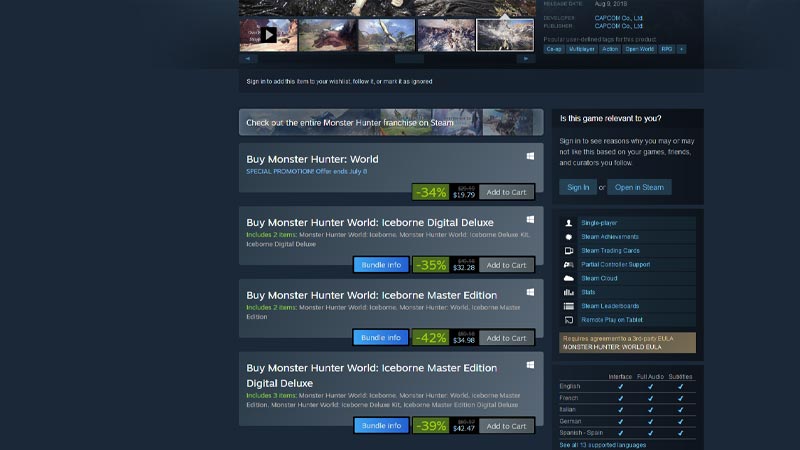Click Windows icon on the $34.98 Master Edition
The width and height of the screenshot is (800, 450).
coord(531,292)
